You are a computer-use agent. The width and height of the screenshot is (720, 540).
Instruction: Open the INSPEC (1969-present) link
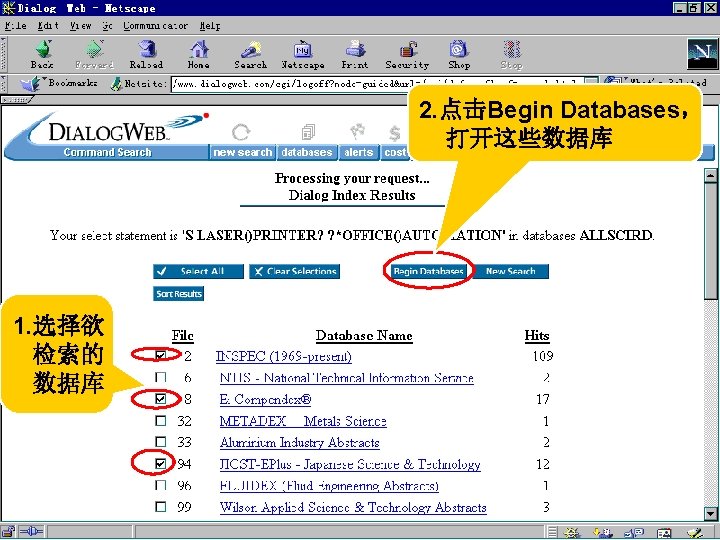[x=284, y=356]
